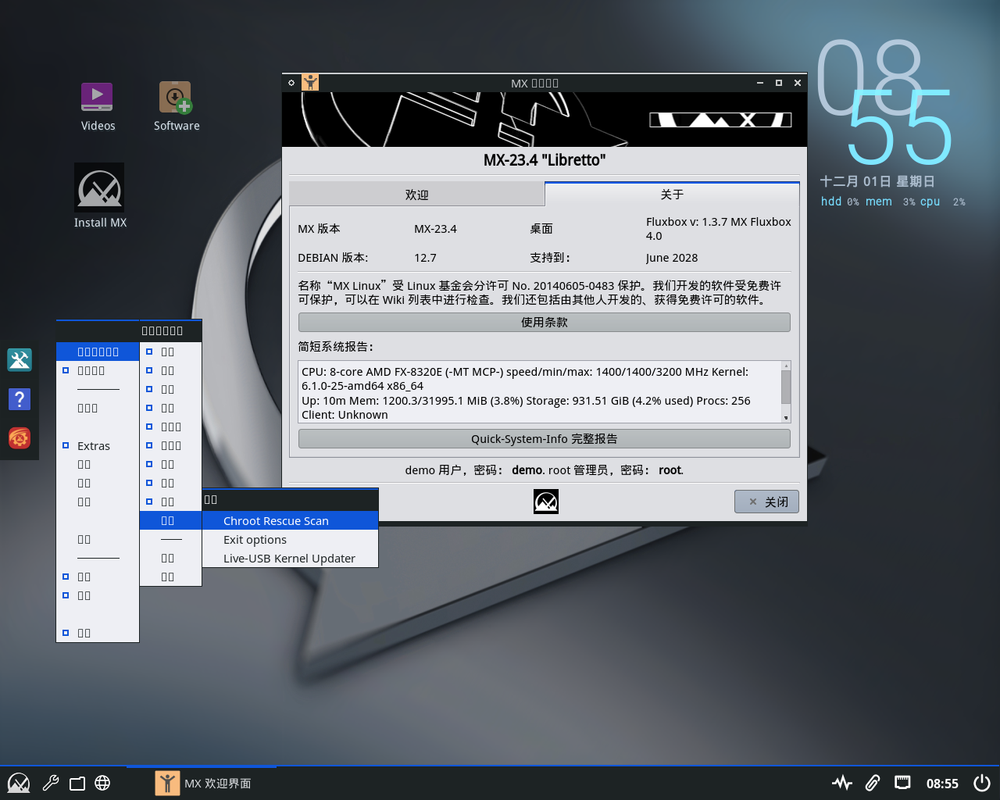1000x800 pixels.
Task: Open the tools icon in the left dock
Action: coord(19,360)
